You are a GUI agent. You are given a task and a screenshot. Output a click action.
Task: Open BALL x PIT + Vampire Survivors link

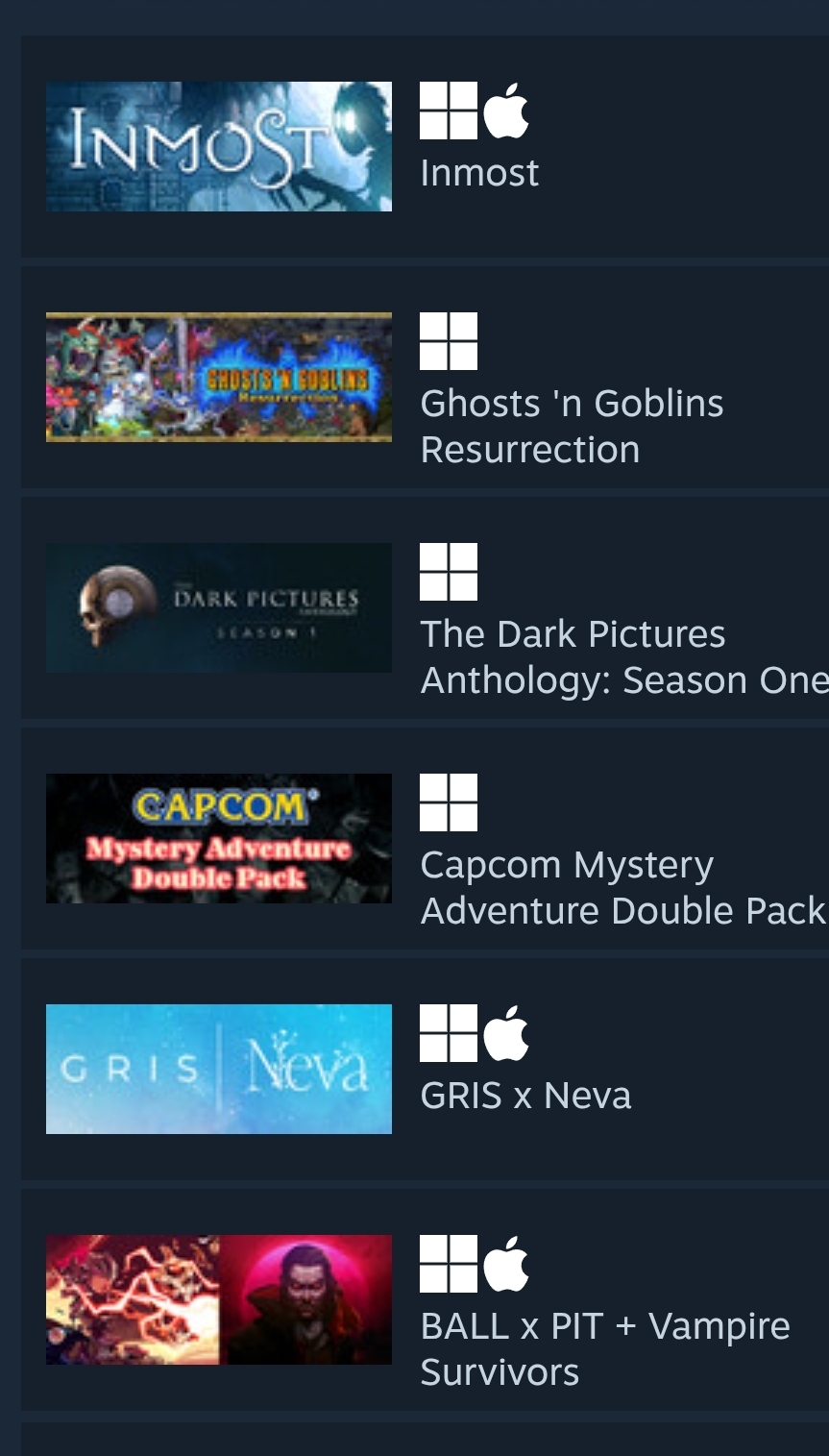coord(605,1349)
